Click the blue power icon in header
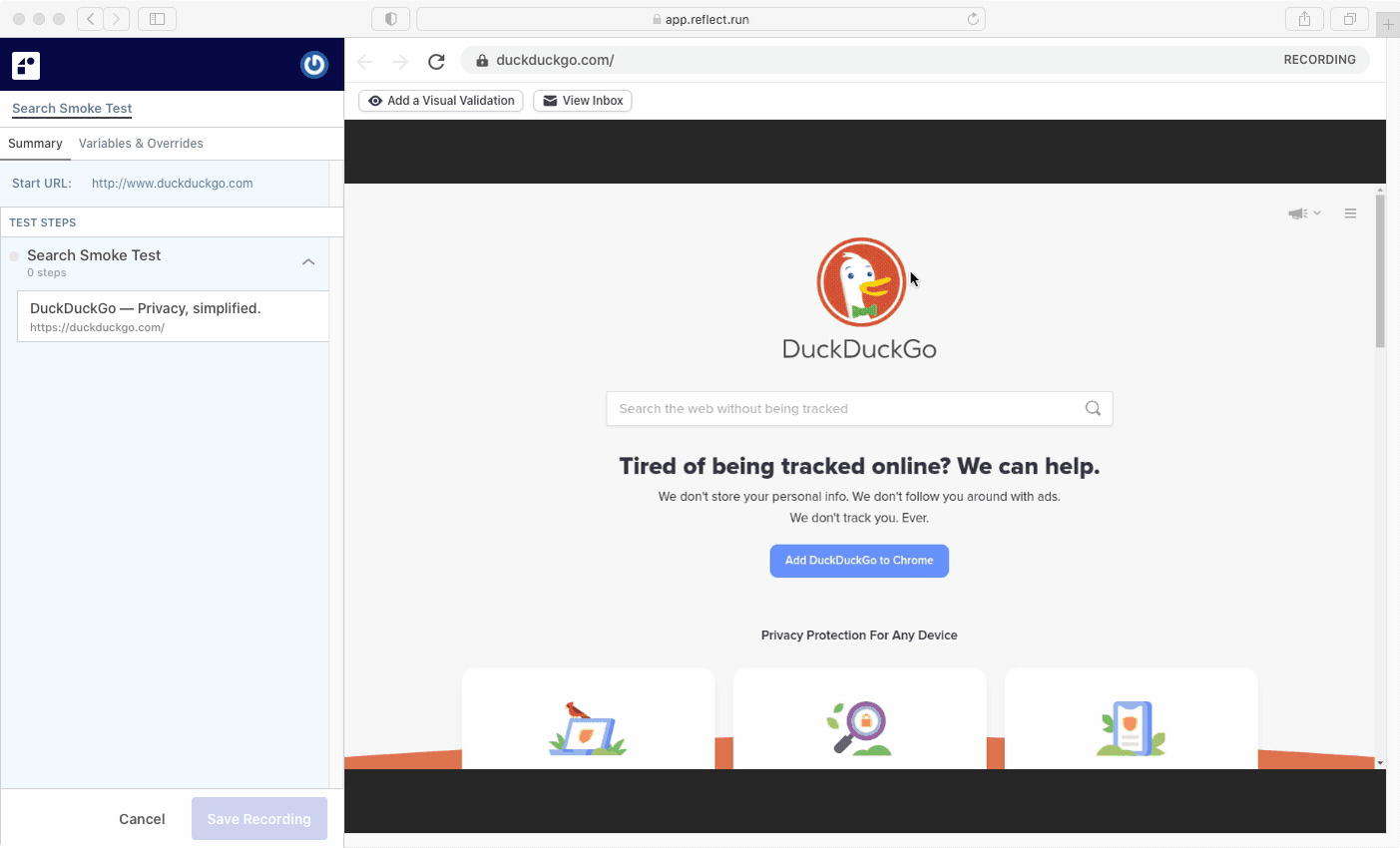Screen dimensions: 1400x848 coord(314,65)
